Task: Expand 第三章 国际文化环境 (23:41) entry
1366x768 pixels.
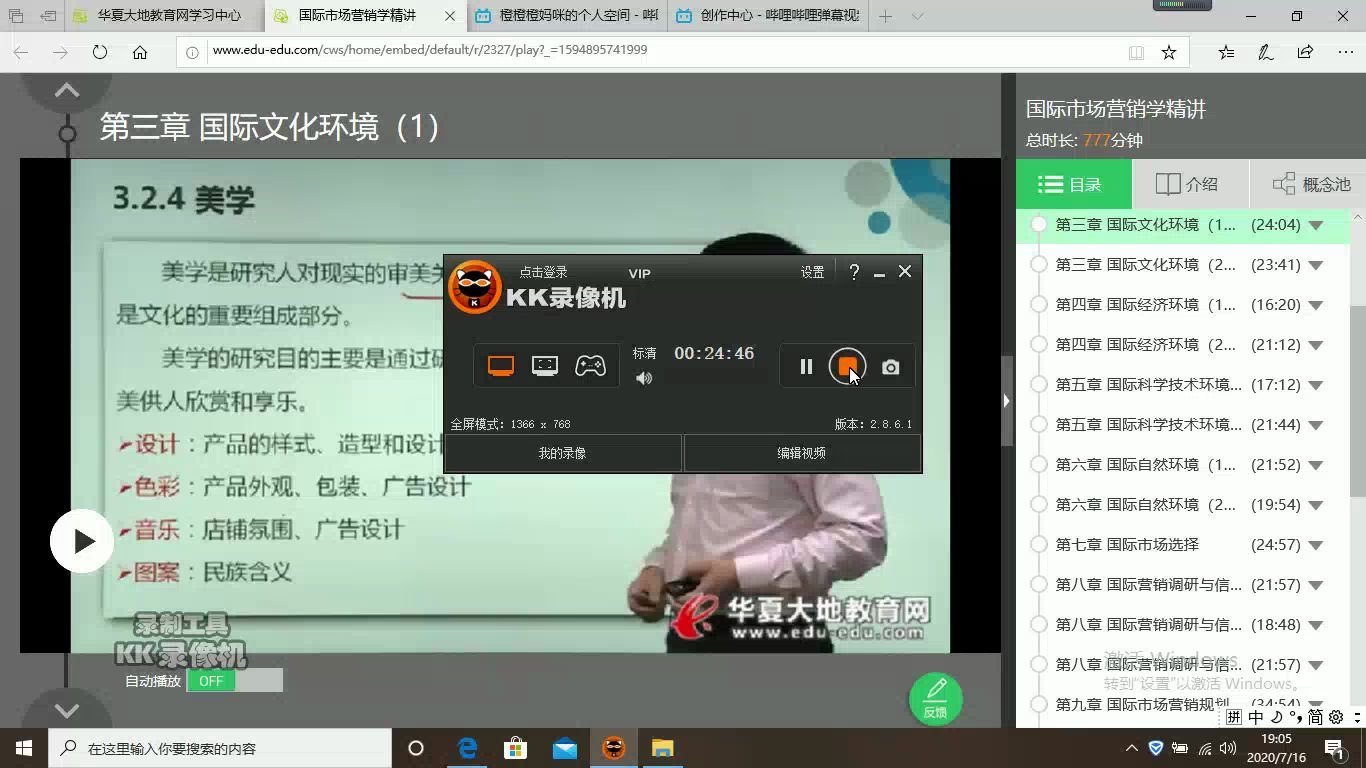Action: [1316, 265]
